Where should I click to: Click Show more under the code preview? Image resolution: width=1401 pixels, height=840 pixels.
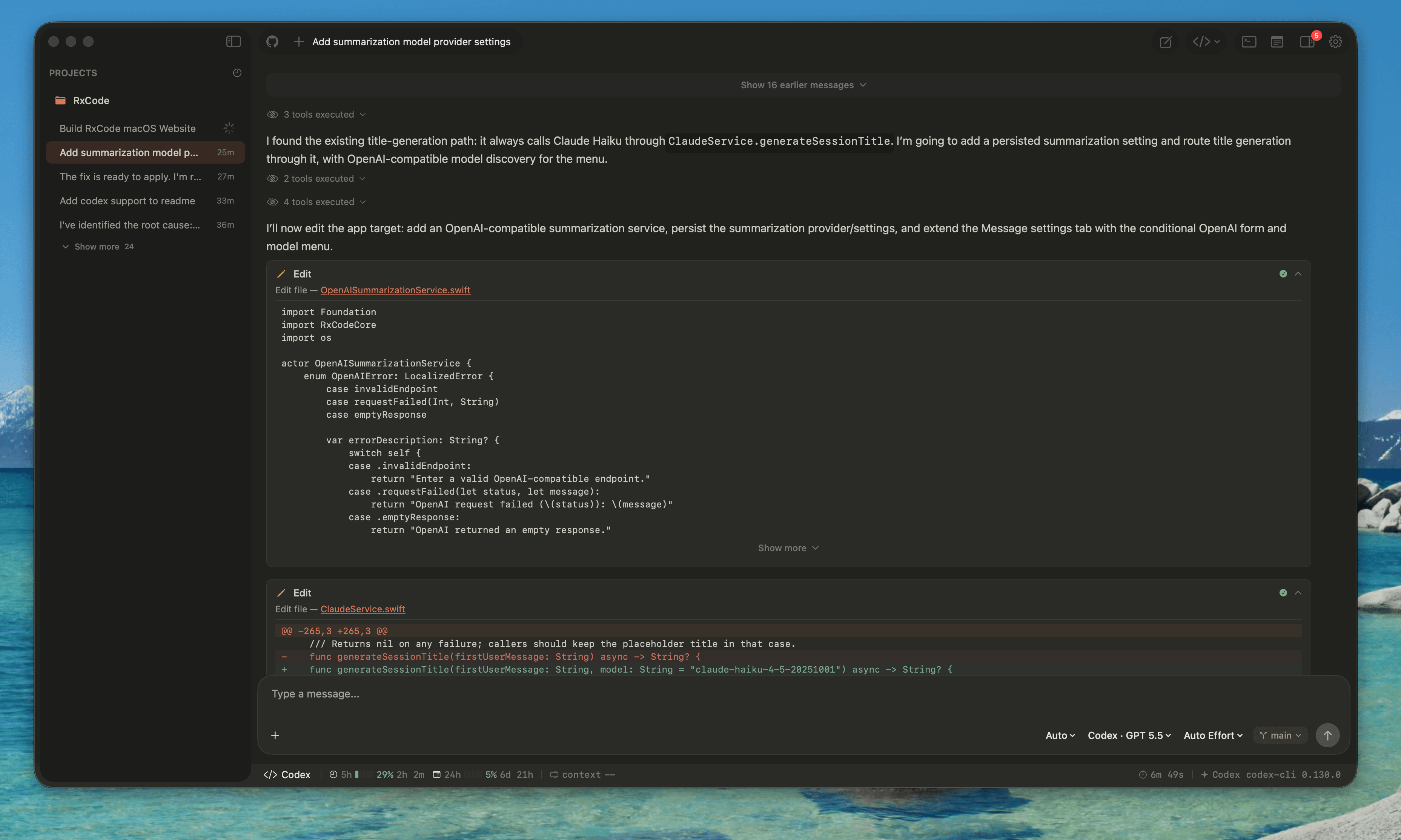[x=788, y=548]
